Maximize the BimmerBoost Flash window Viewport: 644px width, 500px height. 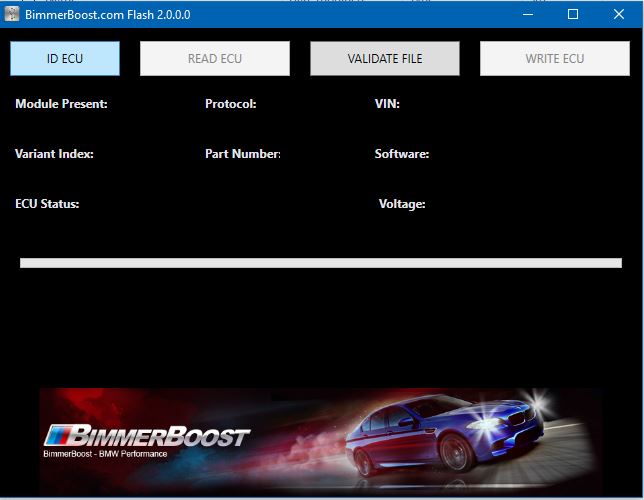coord(573,15)
